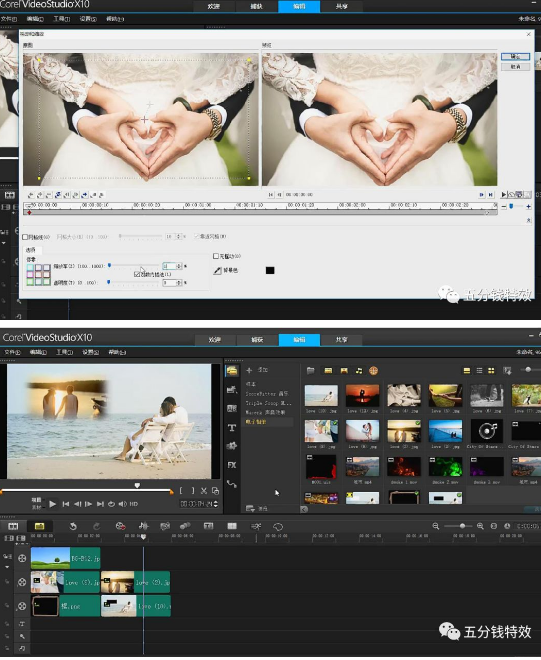Play the preview in the player panel
The width and height of the screenshot is (541, 660).
click(52, 504)
